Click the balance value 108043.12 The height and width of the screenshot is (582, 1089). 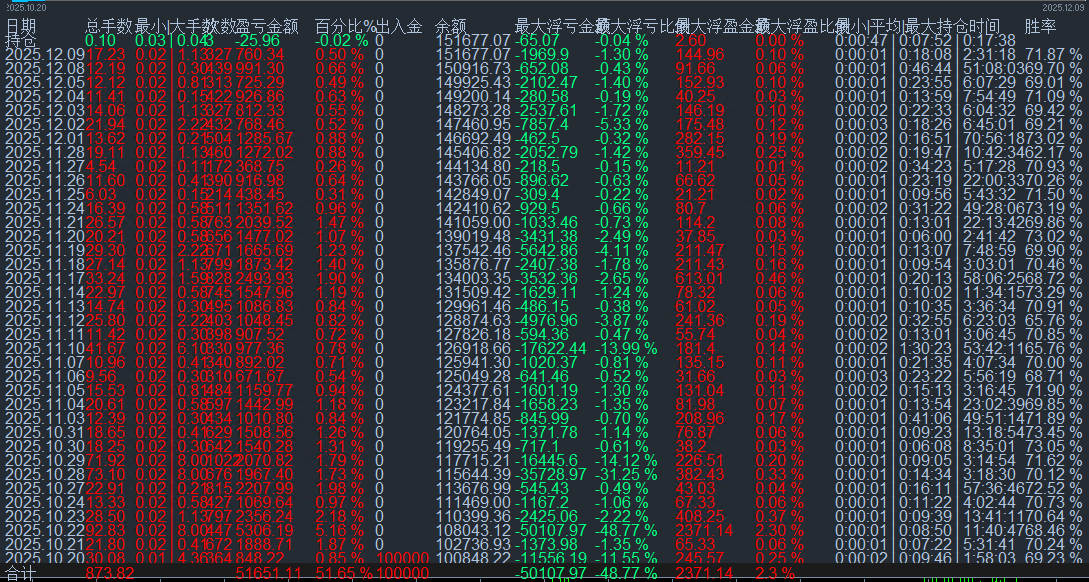coord(472,529)
